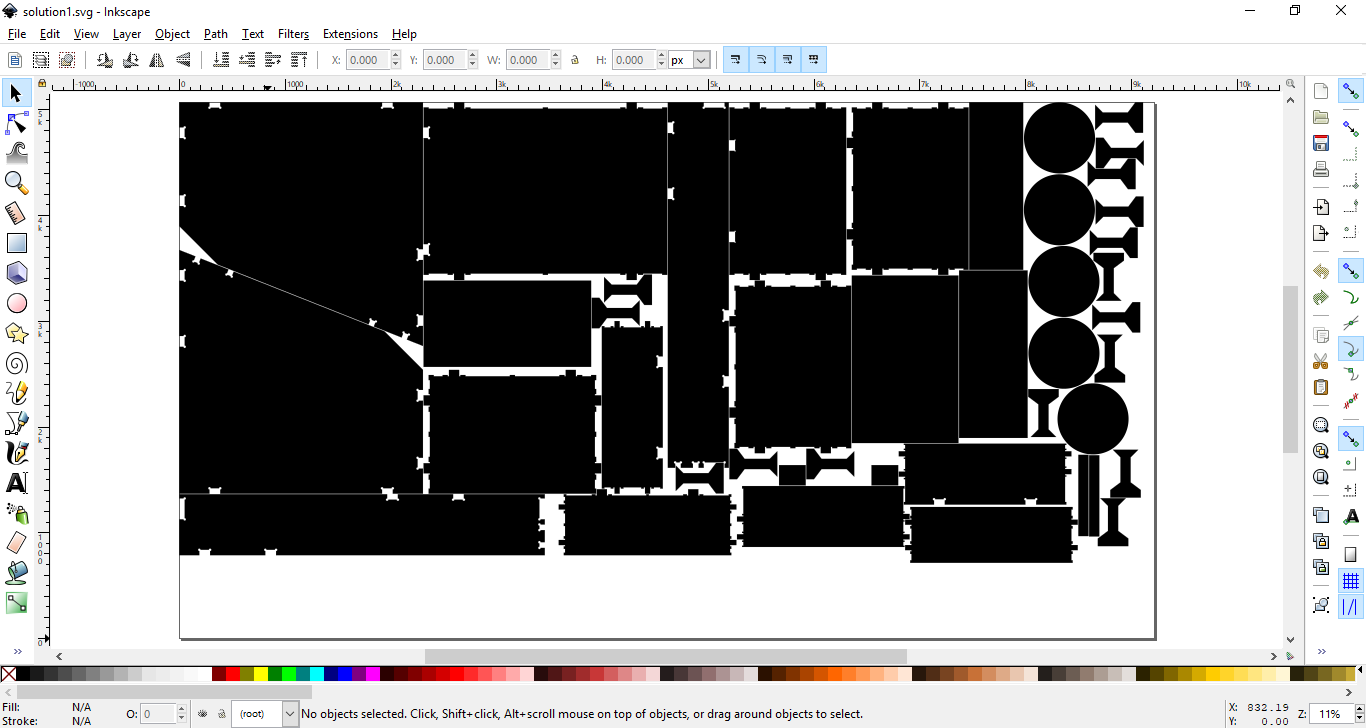1366x728 pixels.
Task: Increase width W value stepper
Action: [x=555, y=56]
